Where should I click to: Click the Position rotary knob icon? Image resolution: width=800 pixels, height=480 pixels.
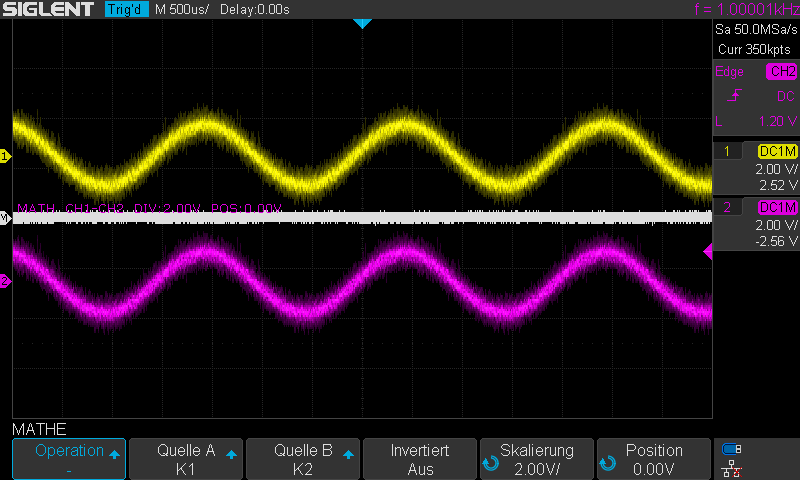(607, 463)
